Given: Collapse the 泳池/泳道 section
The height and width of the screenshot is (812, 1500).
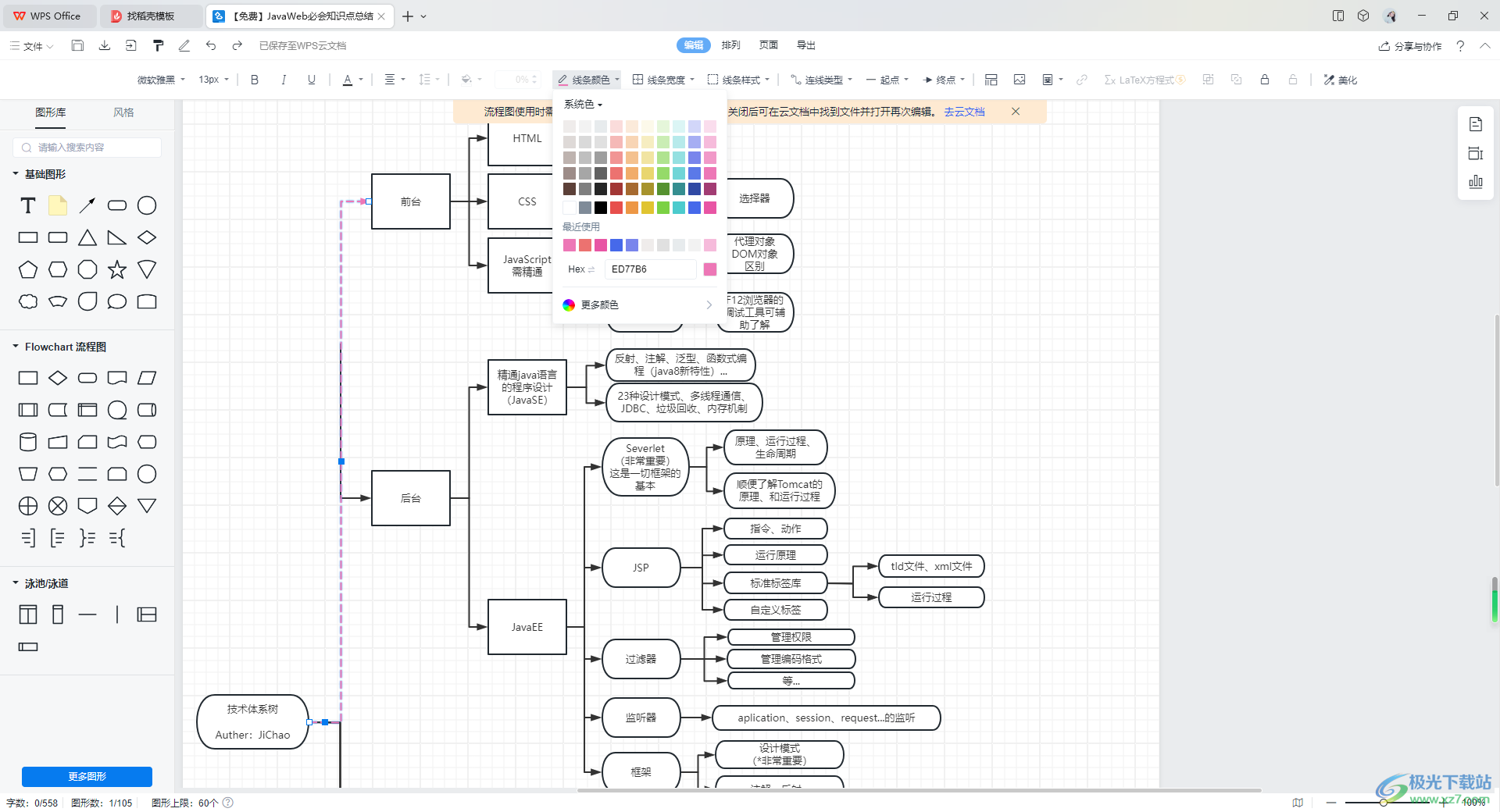Looking at the screenshot, I should [x=15, y=582].
